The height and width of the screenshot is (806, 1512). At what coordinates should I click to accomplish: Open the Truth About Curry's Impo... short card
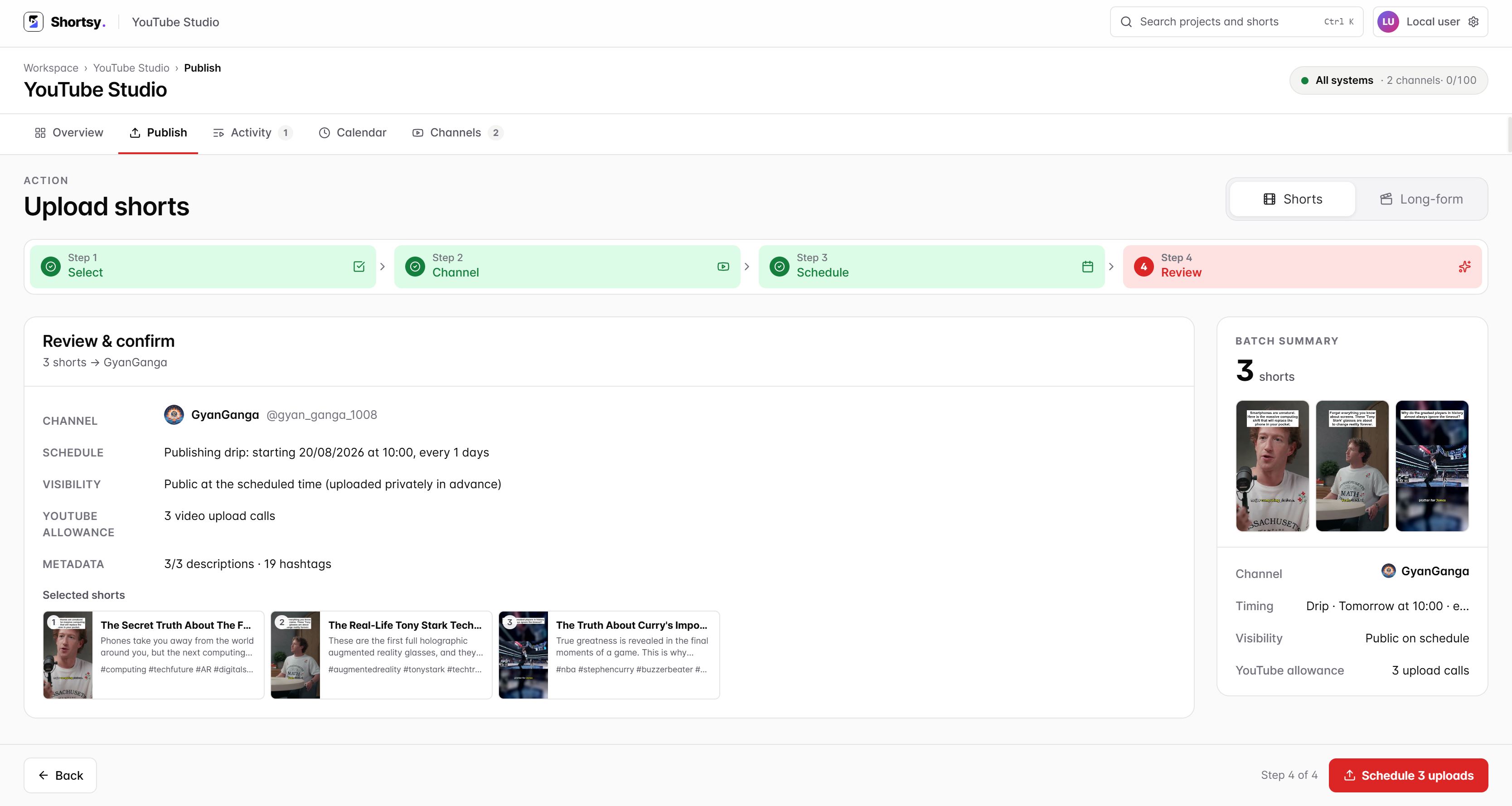tap(609, 655)
